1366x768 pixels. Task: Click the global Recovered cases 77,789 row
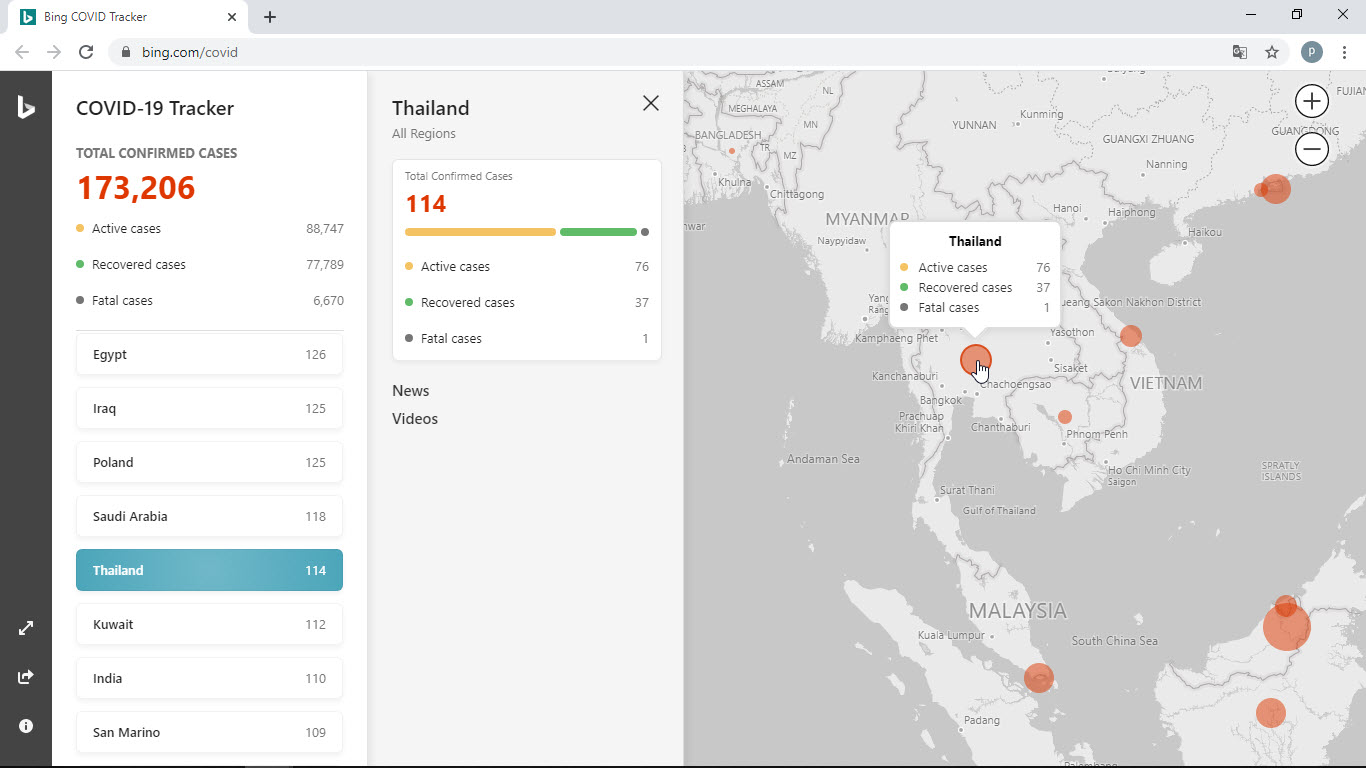(210, 265)
